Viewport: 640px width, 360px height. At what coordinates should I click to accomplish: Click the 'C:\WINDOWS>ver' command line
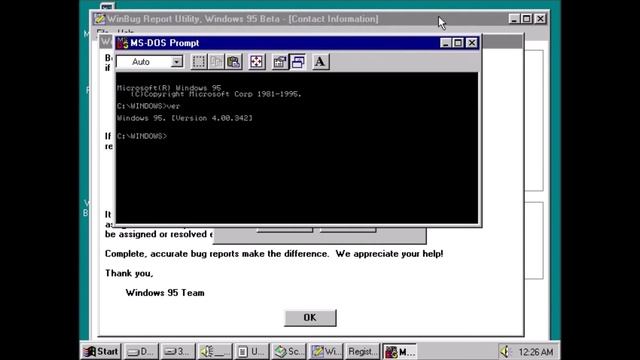[x=148, y=106]
